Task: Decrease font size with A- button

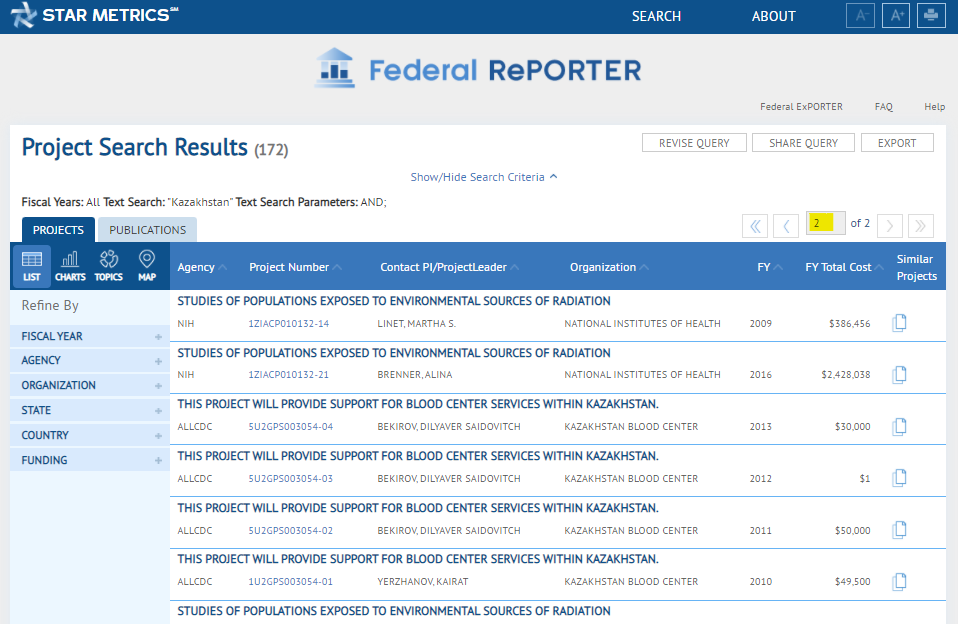Action: pyautogui.click(x=860, y=15)
